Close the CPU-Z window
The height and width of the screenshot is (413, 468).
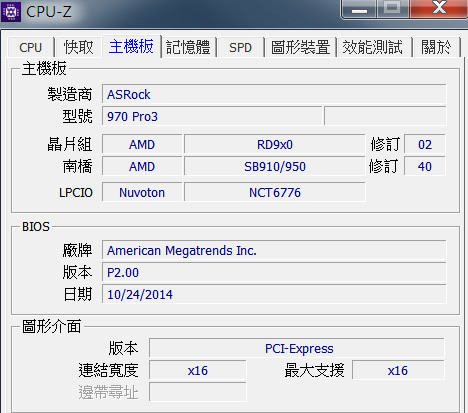click(x=439, y=9)
